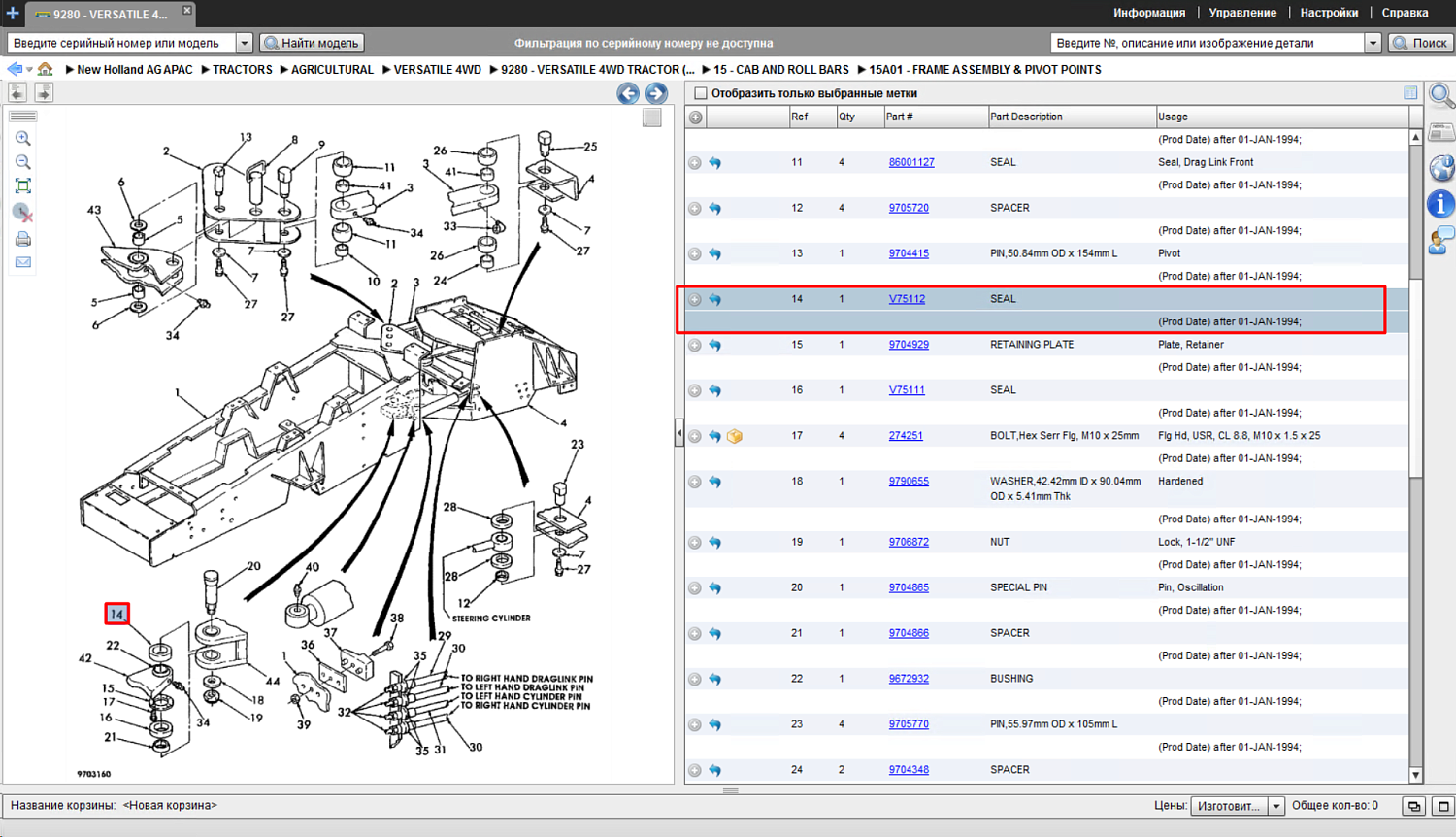1456x837 pixels.
Task: Open the globe info icon in right sidebar
Action: (1441, 168)
